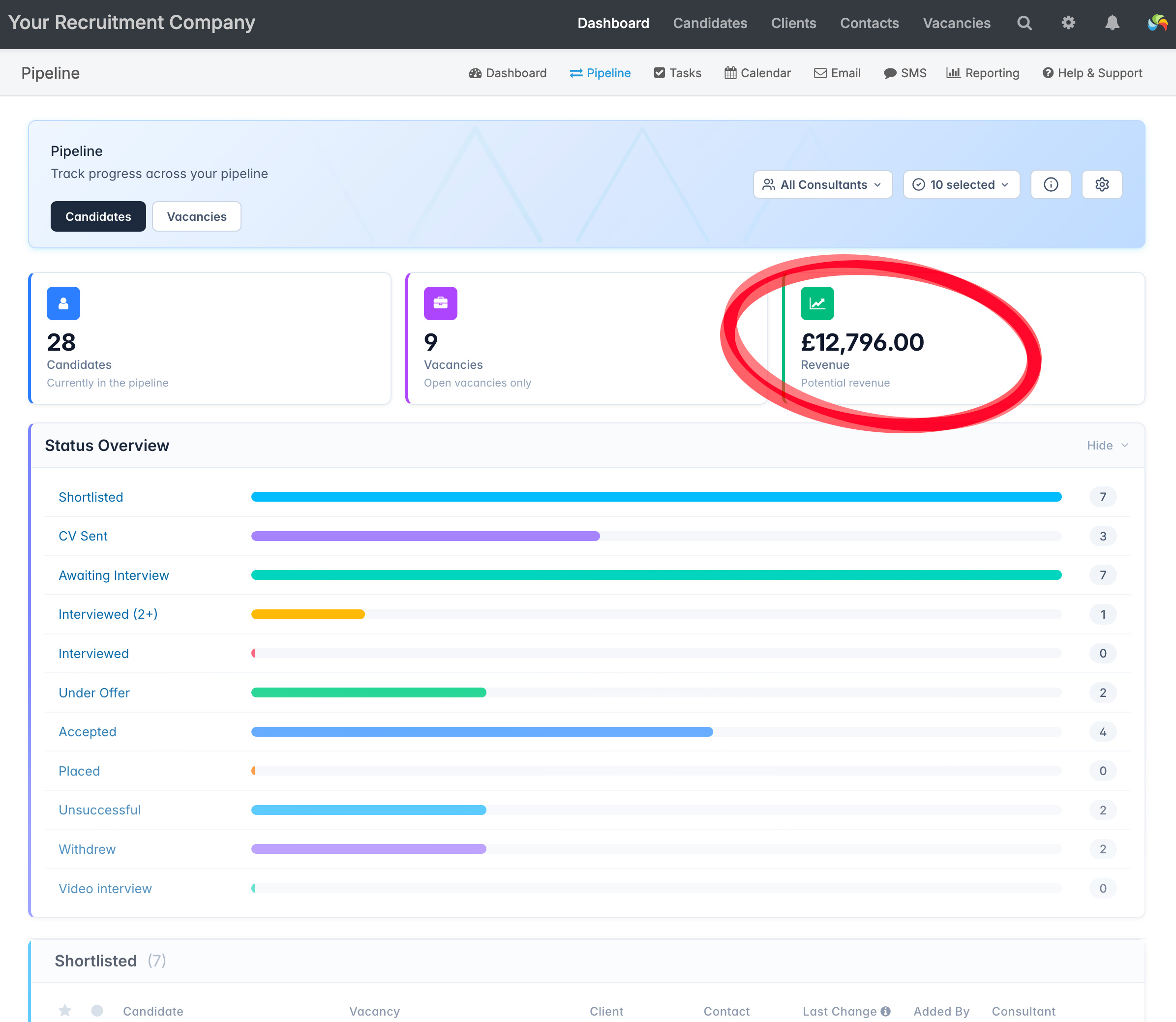Select the Pipeline sub-navigation item
Viewport: 1176px width, 1022px height.
pyautogui.click(x=600, y=73)
